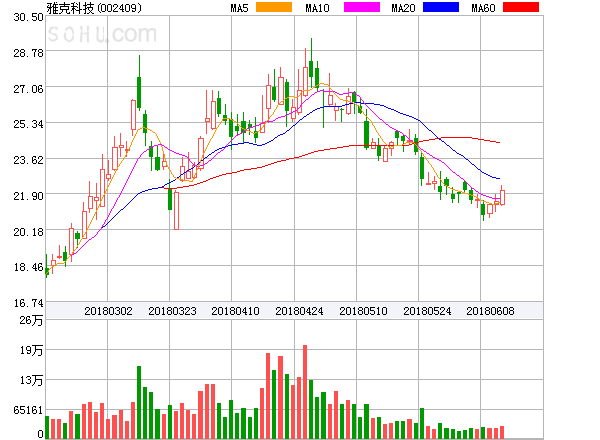The width and height of the screenshot is (600, 440).
Task: Click the 20180302 date label
Action: click(108, 311)
